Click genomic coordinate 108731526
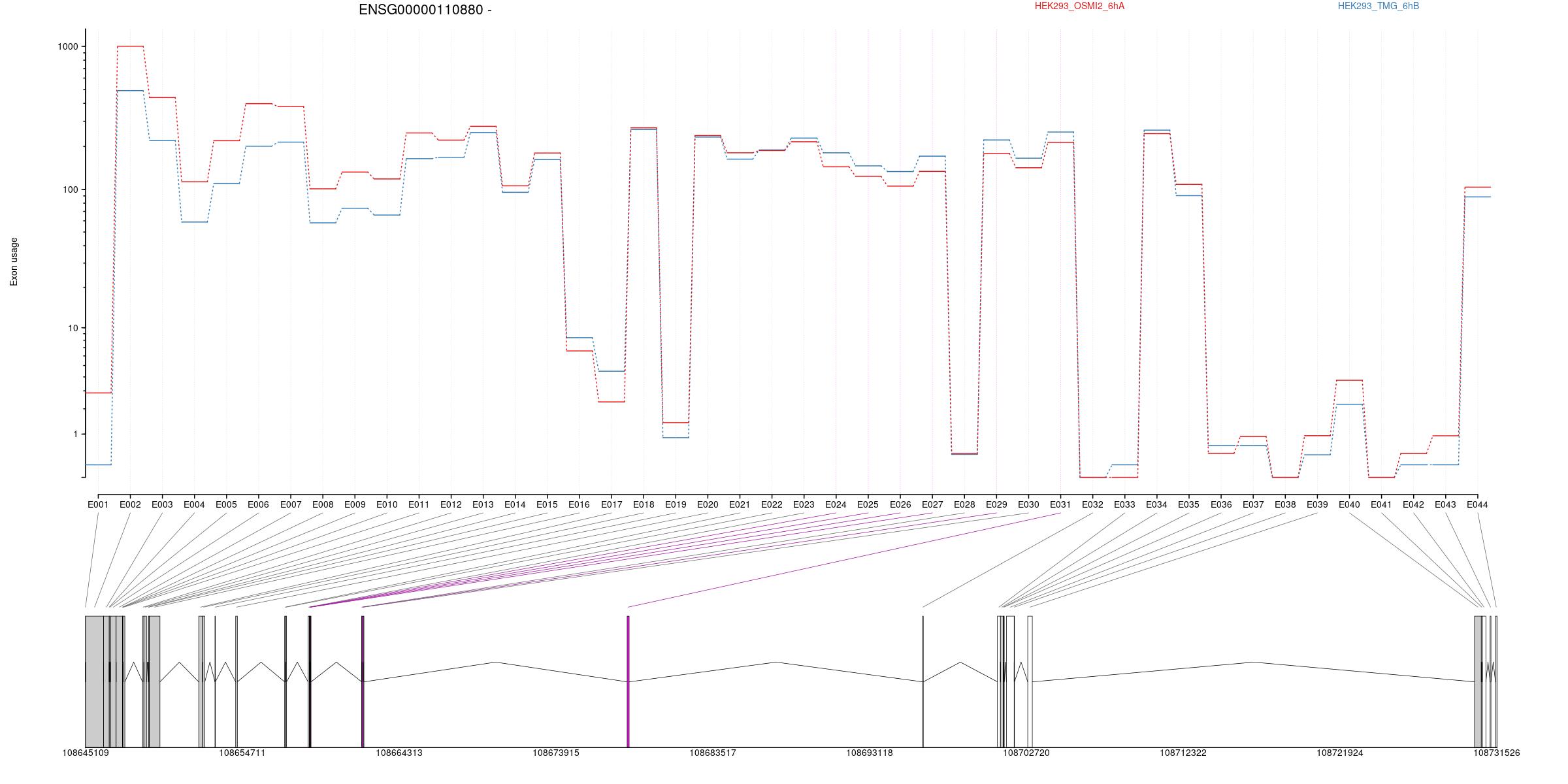1568x784 pixels. [1497, 753]
